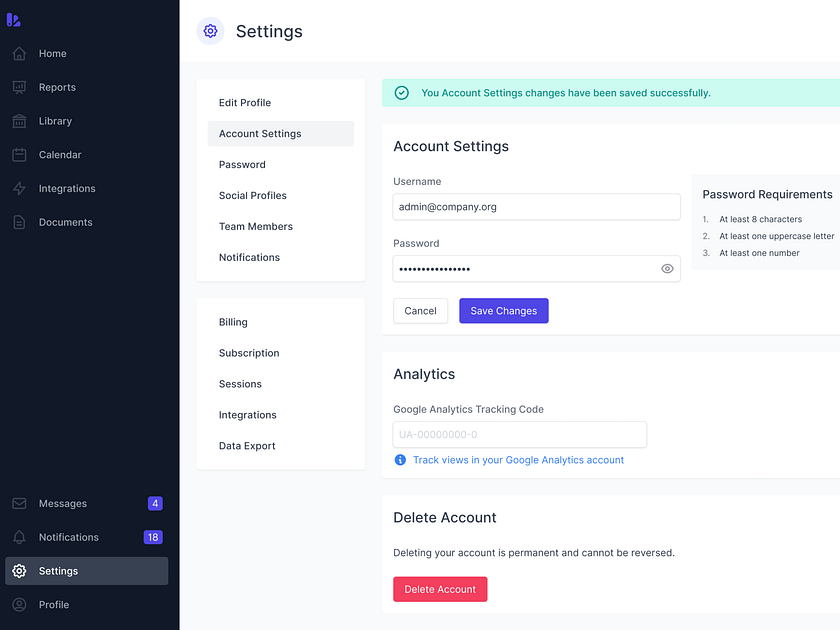Click the 'At least 8 characters' requirement
The image size is (840, 630).
tap(760, 219)
